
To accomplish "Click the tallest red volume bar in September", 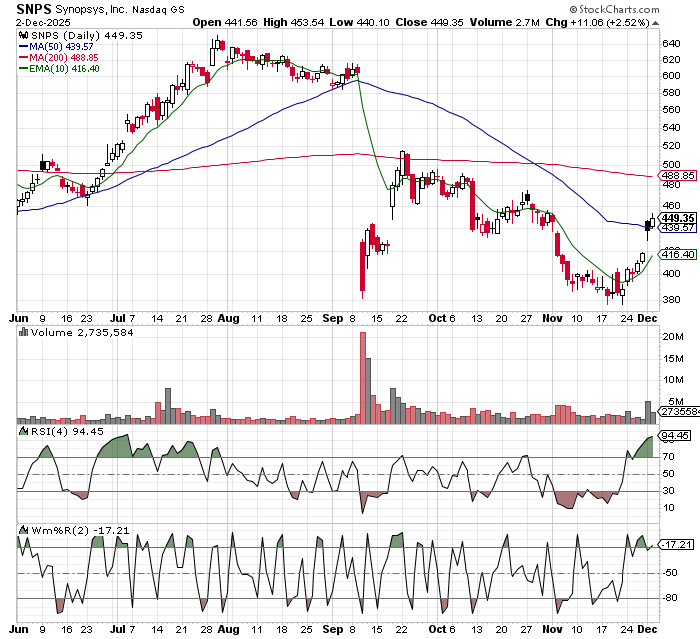I will (363, 378).
